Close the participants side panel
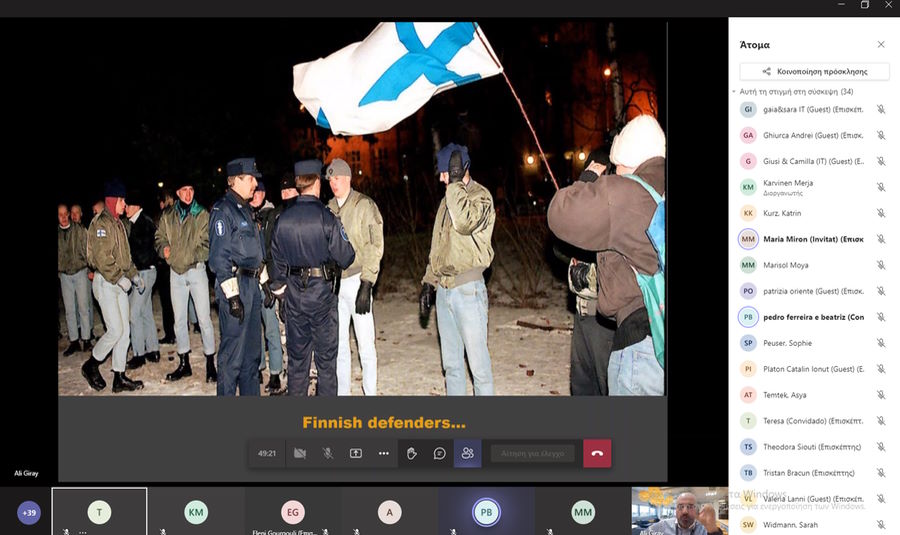This screenshot has height=535, width=900. coord(881,45)
